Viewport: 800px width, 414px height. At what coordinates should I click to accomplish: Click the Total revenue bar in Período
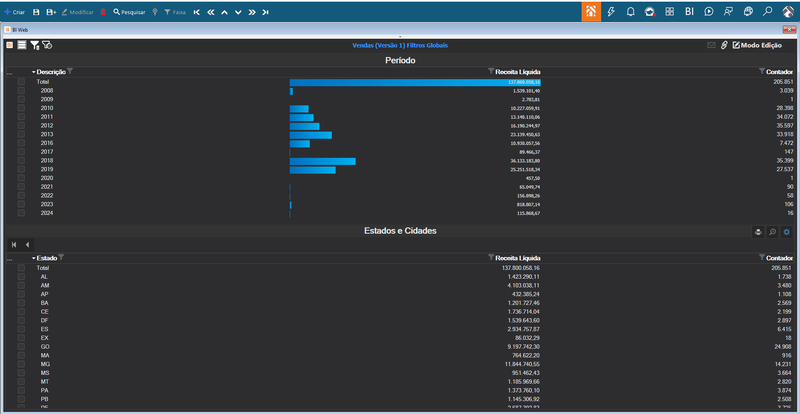click(x=415, y=82)
